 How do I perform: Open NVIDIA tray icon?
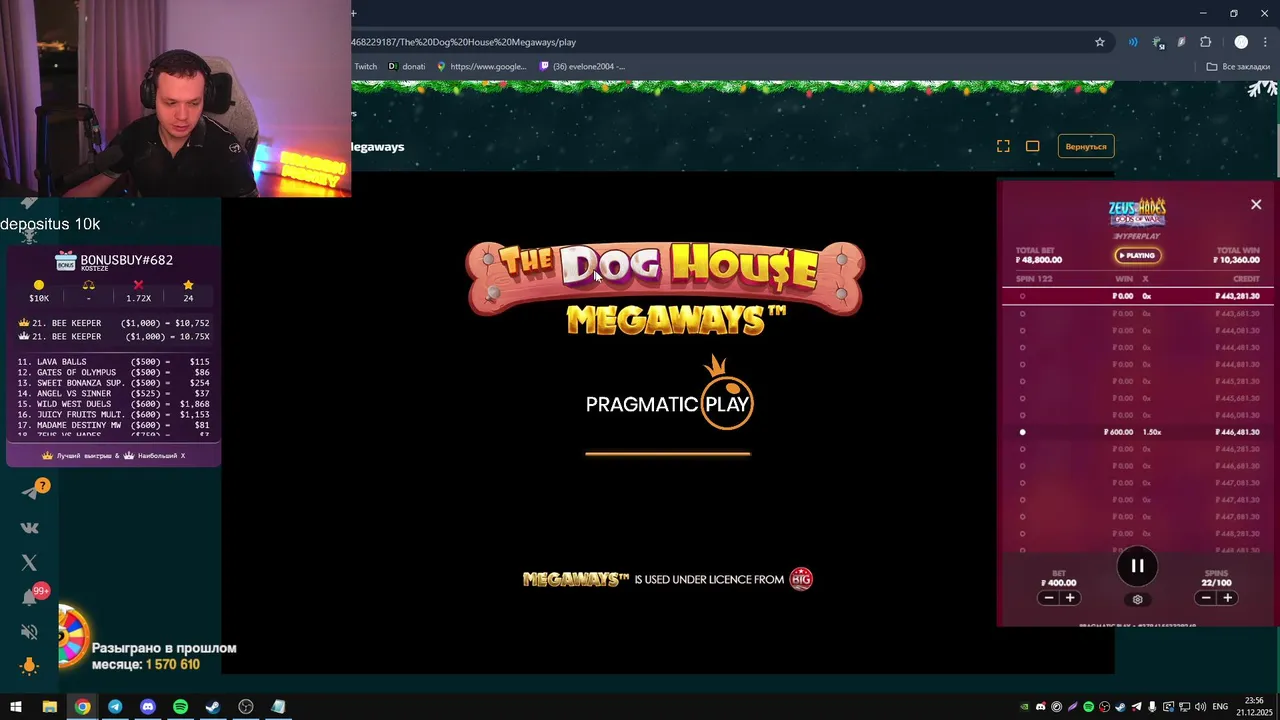coord(1024,707)
